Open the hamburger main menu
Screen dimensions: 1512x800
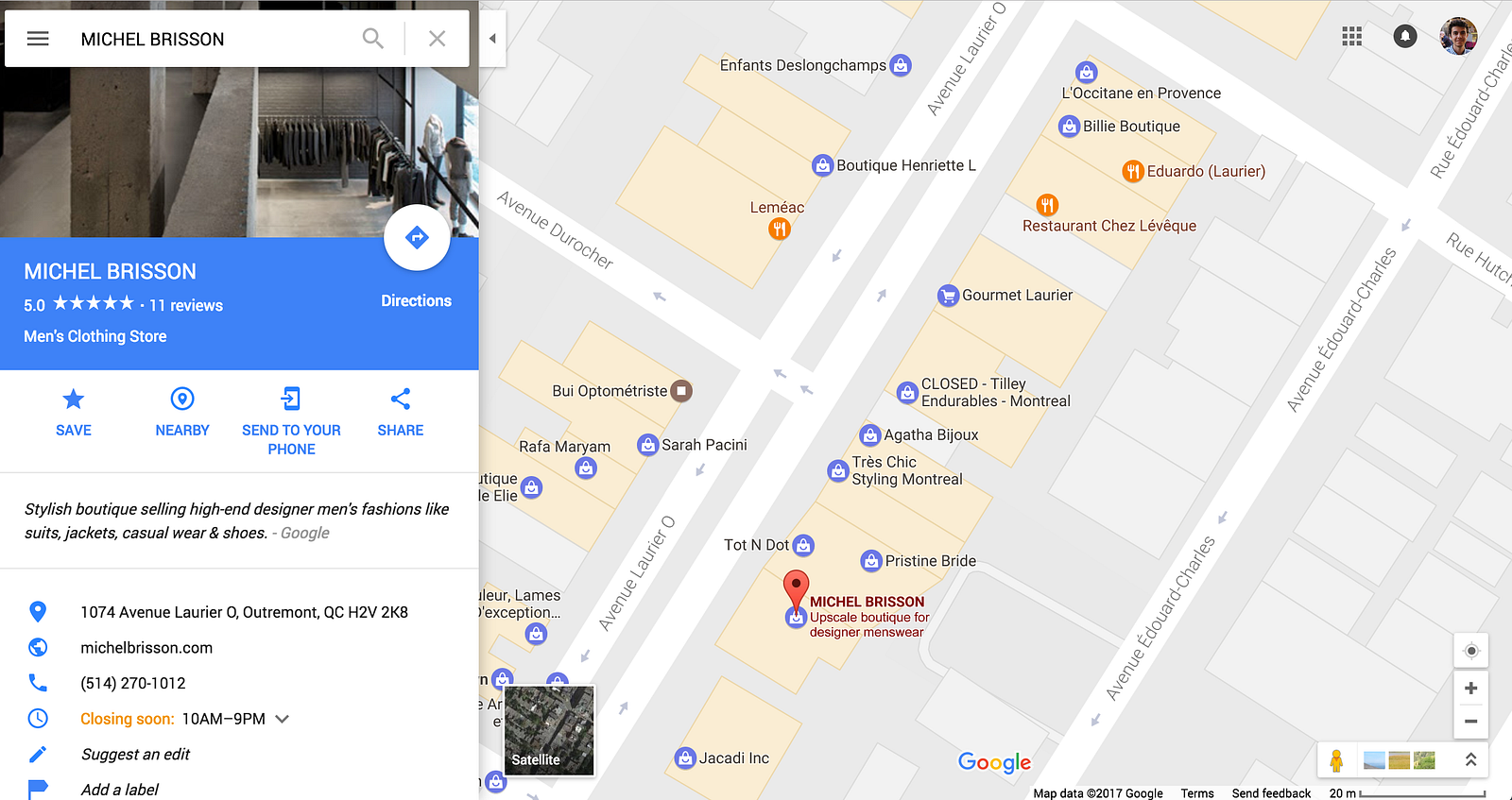(x=38, y=39)
